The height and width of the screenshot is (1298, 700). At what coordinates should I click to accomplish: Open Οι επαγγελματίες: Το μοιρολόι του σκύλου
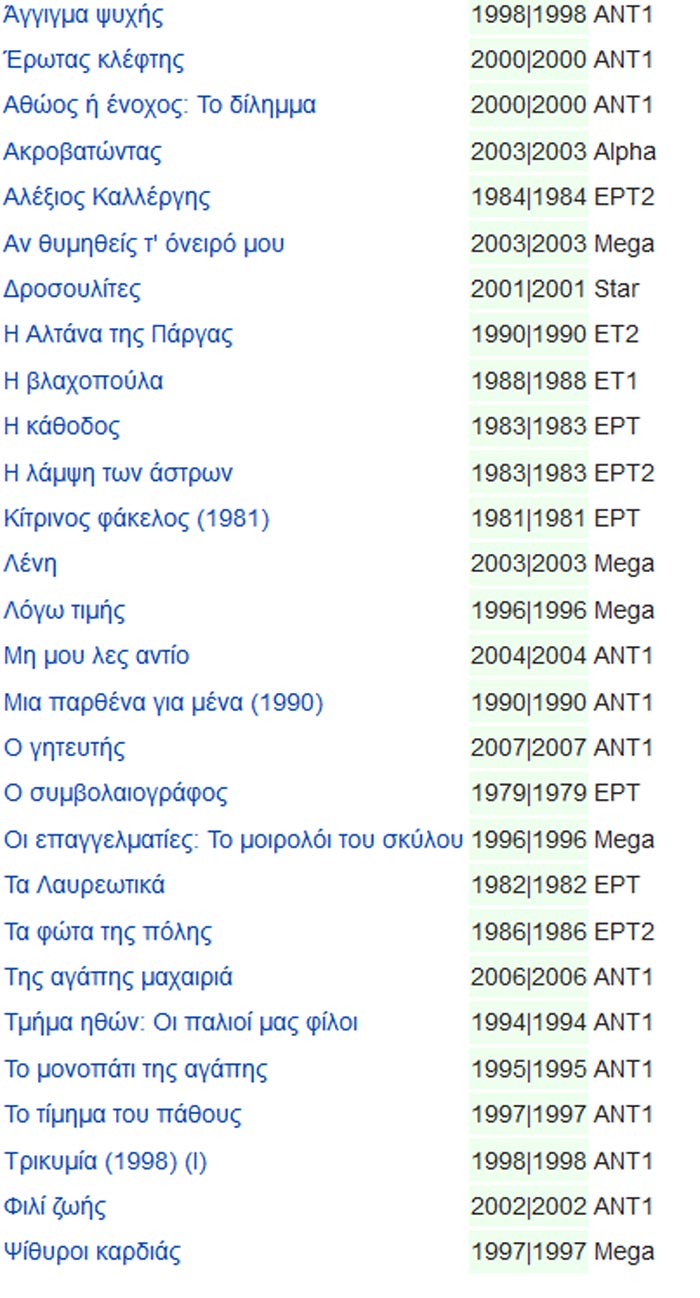234,840
